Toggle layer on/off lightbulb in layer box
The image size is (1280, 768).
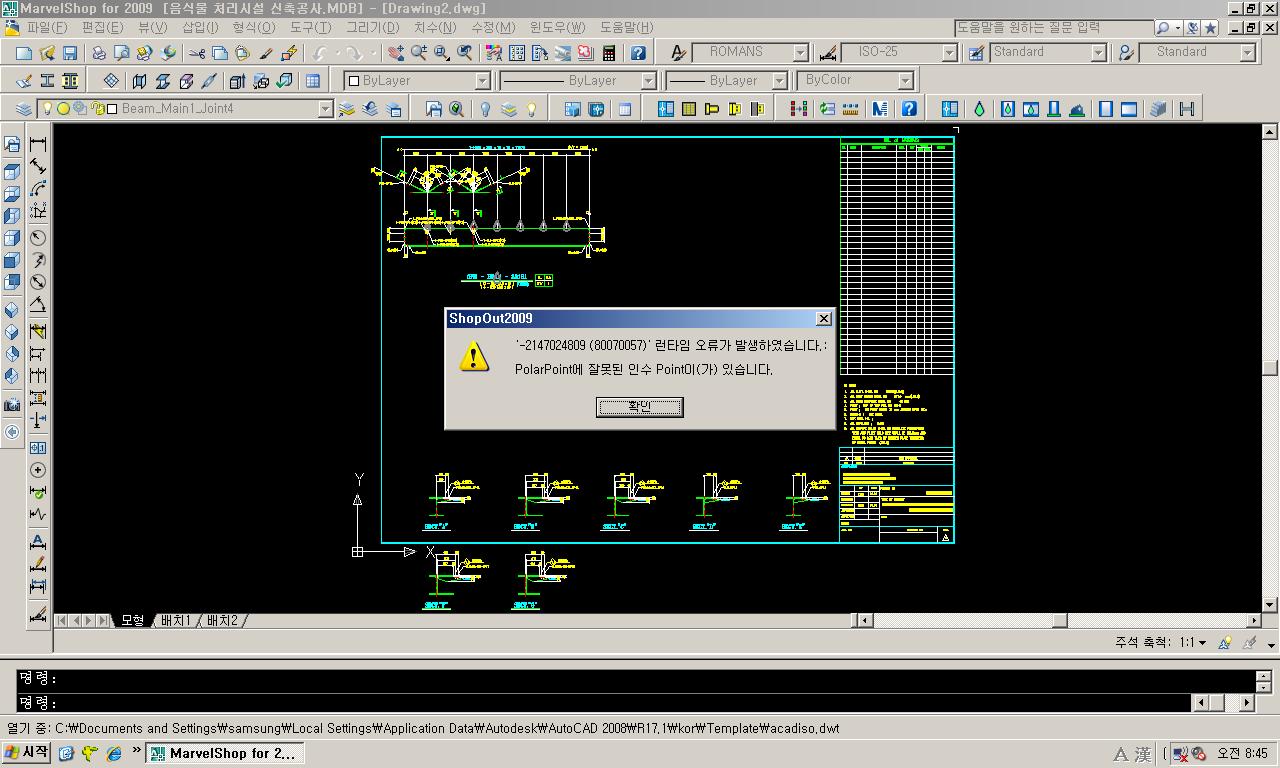[46, 108]
